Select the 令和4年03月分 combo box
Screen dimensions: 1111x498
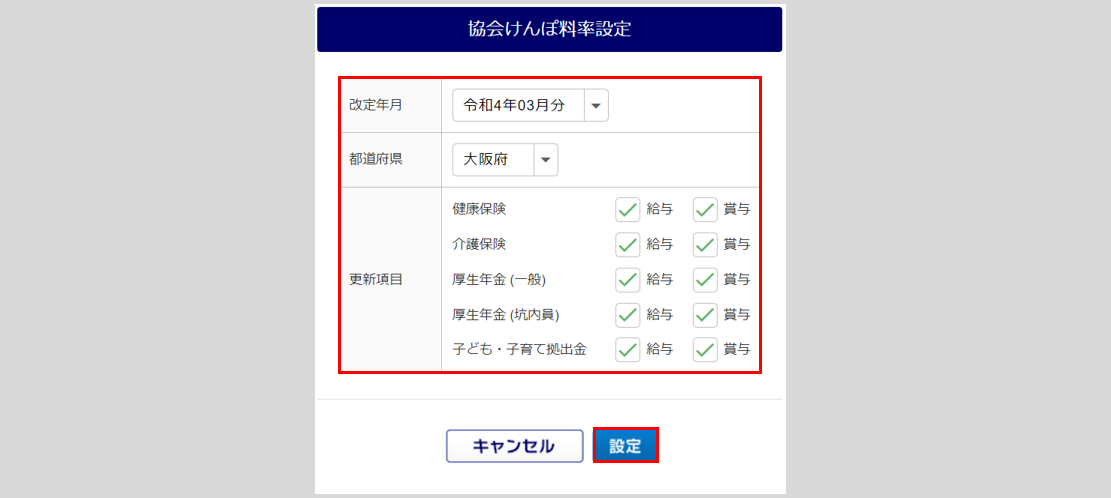517,106
